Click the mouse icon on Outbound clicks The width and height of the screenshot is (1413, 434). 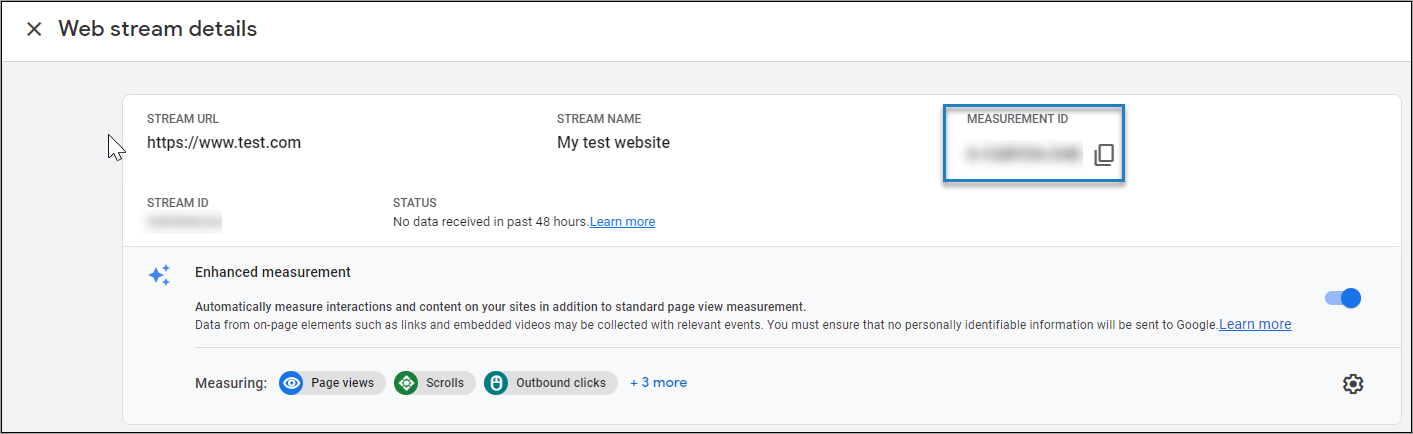coord(496,383)
